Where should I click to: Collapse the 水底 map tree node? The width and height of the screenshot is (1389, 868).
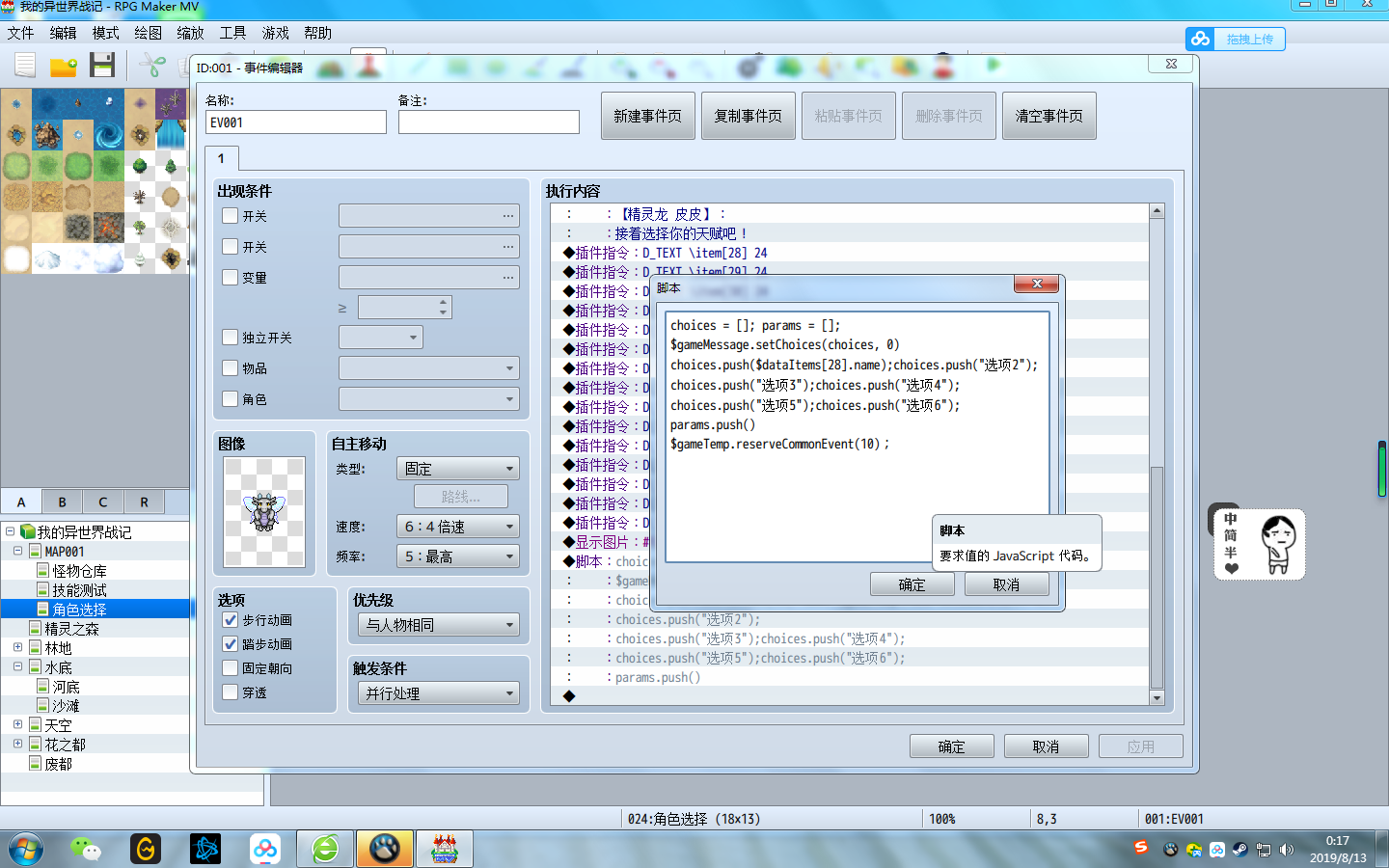pos(18,666)
